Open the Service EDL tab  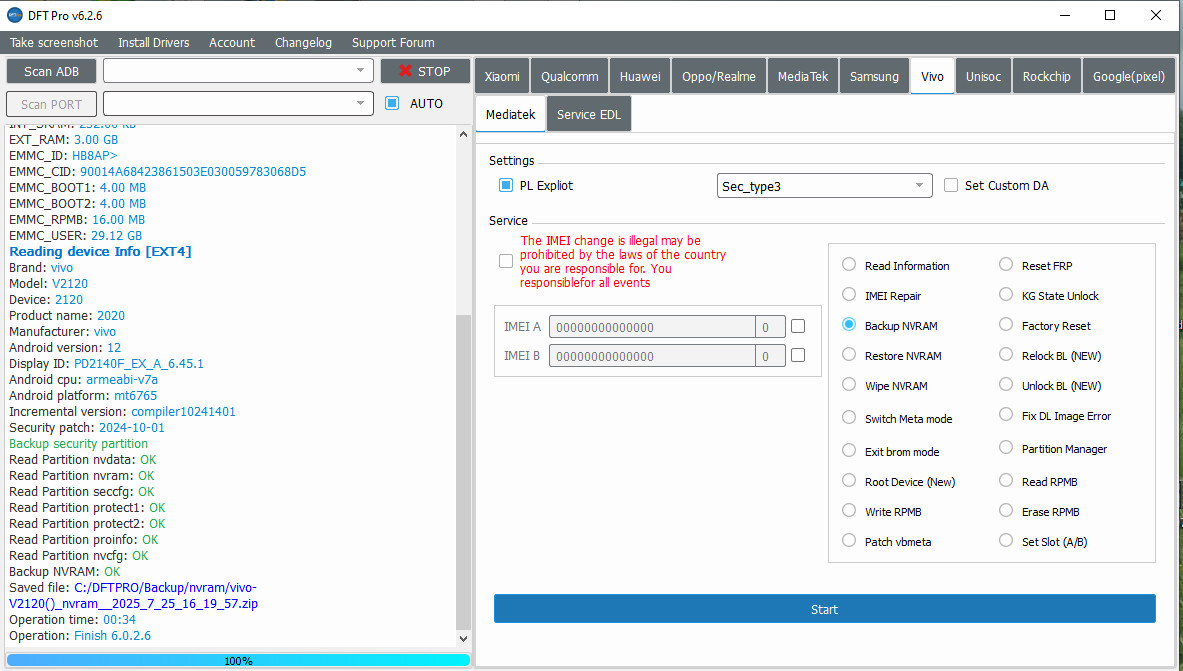(x=588, y=115)
